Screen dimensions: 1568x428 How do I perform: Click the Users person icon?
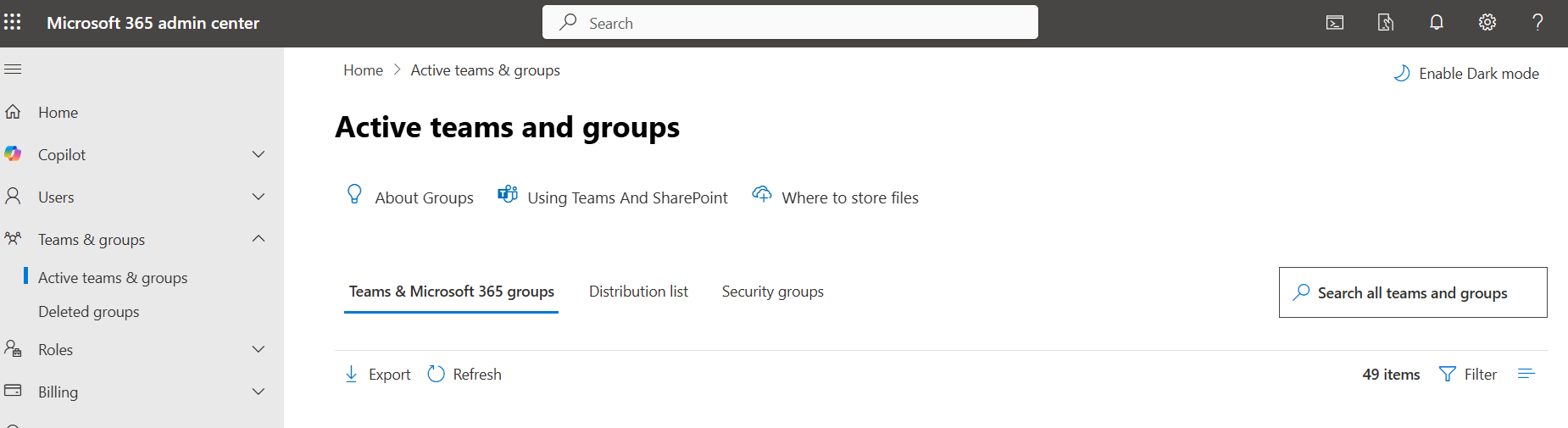13,197
